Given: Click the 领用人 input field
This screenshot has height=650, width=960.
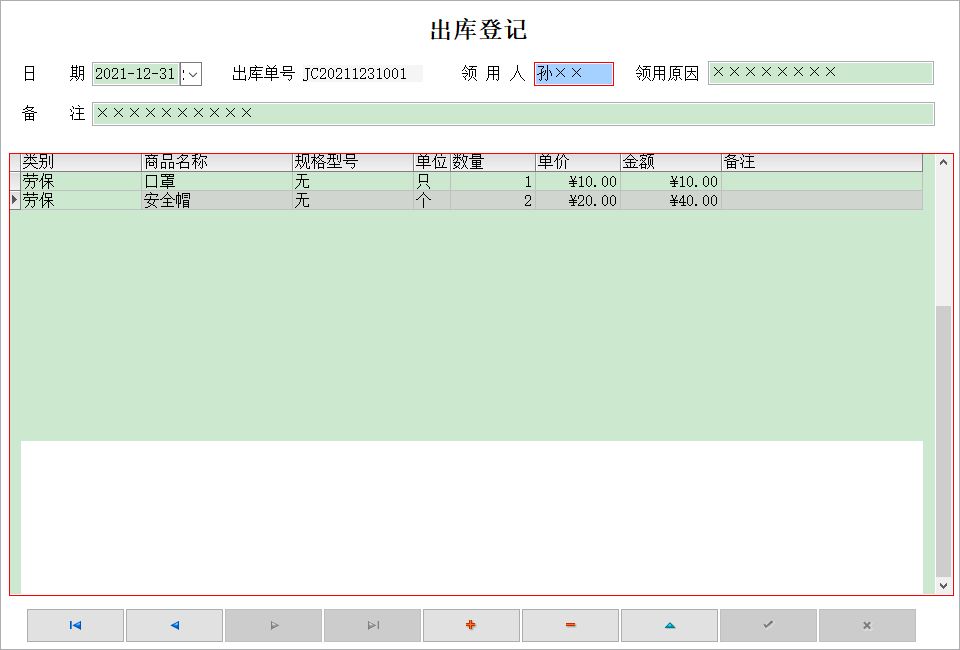Looking at the screenshot, I should coord(574,73).
